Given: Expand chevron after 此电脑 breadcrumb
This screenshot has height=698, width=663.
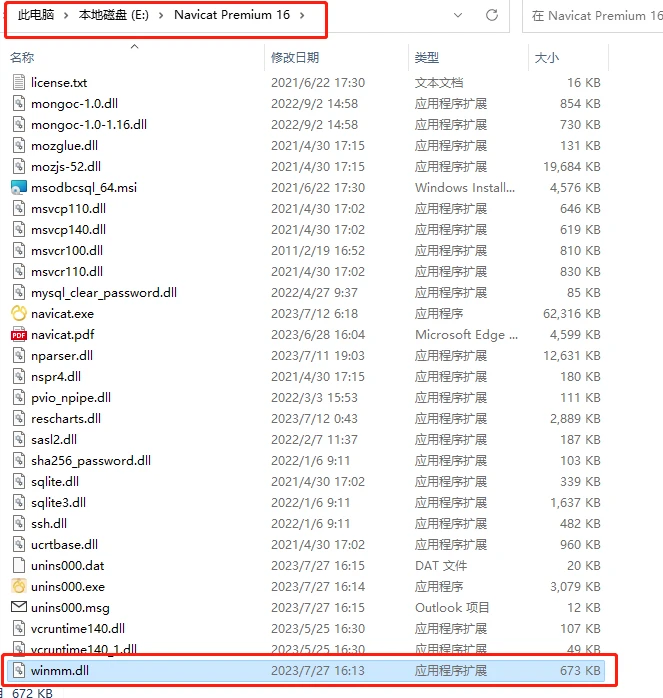Looking at the screenshot, I should [66, 16].
